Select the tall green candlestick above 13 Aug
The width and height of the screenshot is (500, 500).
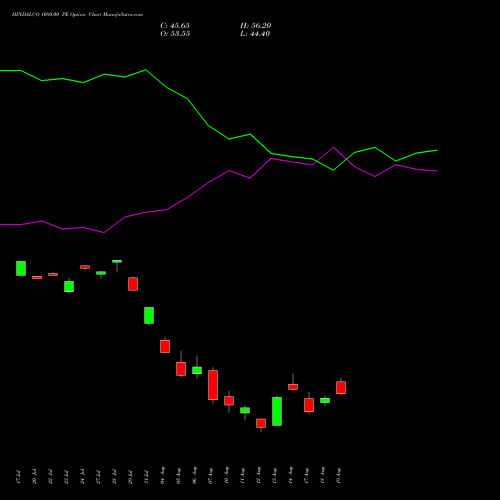(277, 411)
